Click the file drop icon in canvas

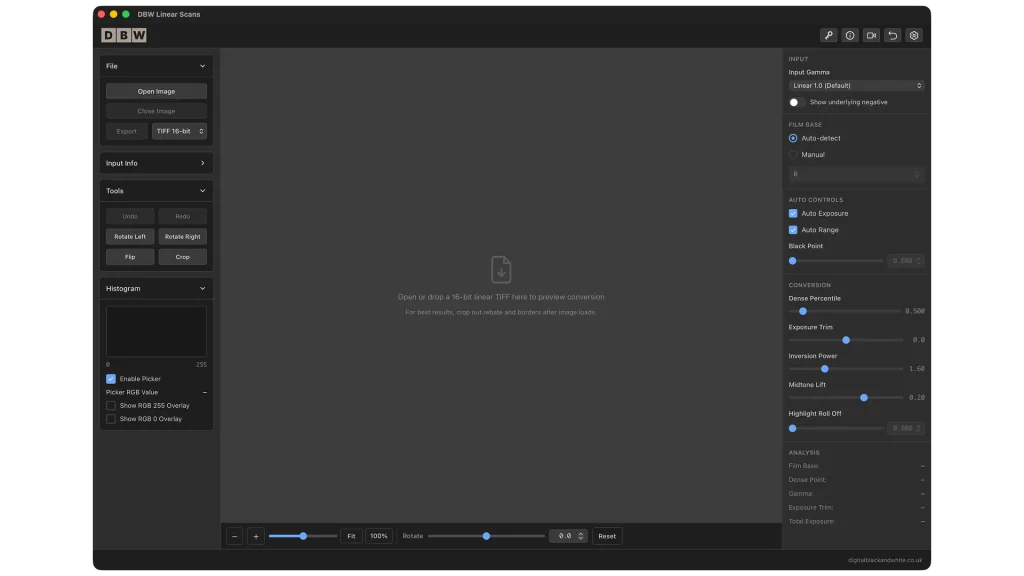point(501,269)
